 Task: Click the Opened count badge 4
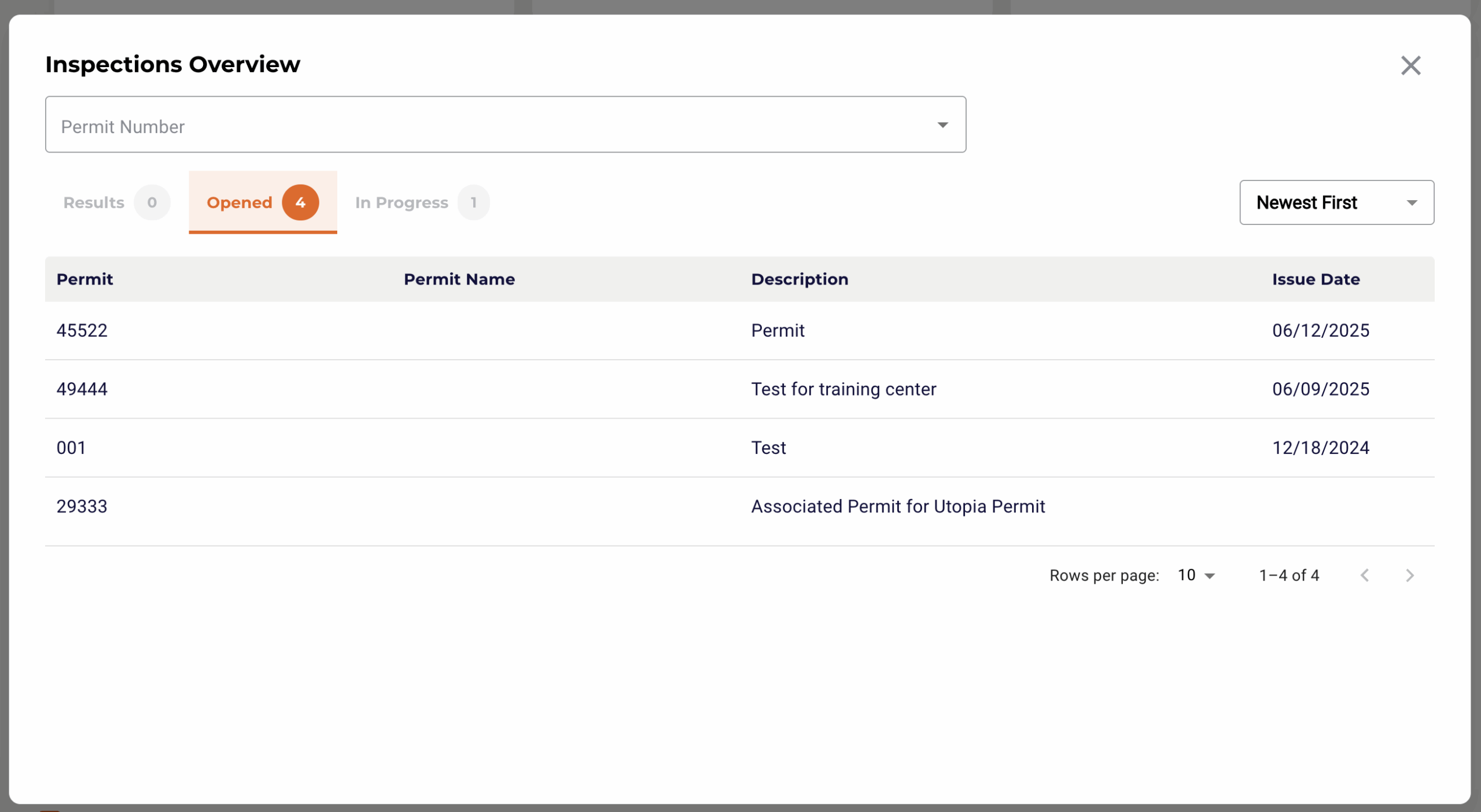coord(300,202)
